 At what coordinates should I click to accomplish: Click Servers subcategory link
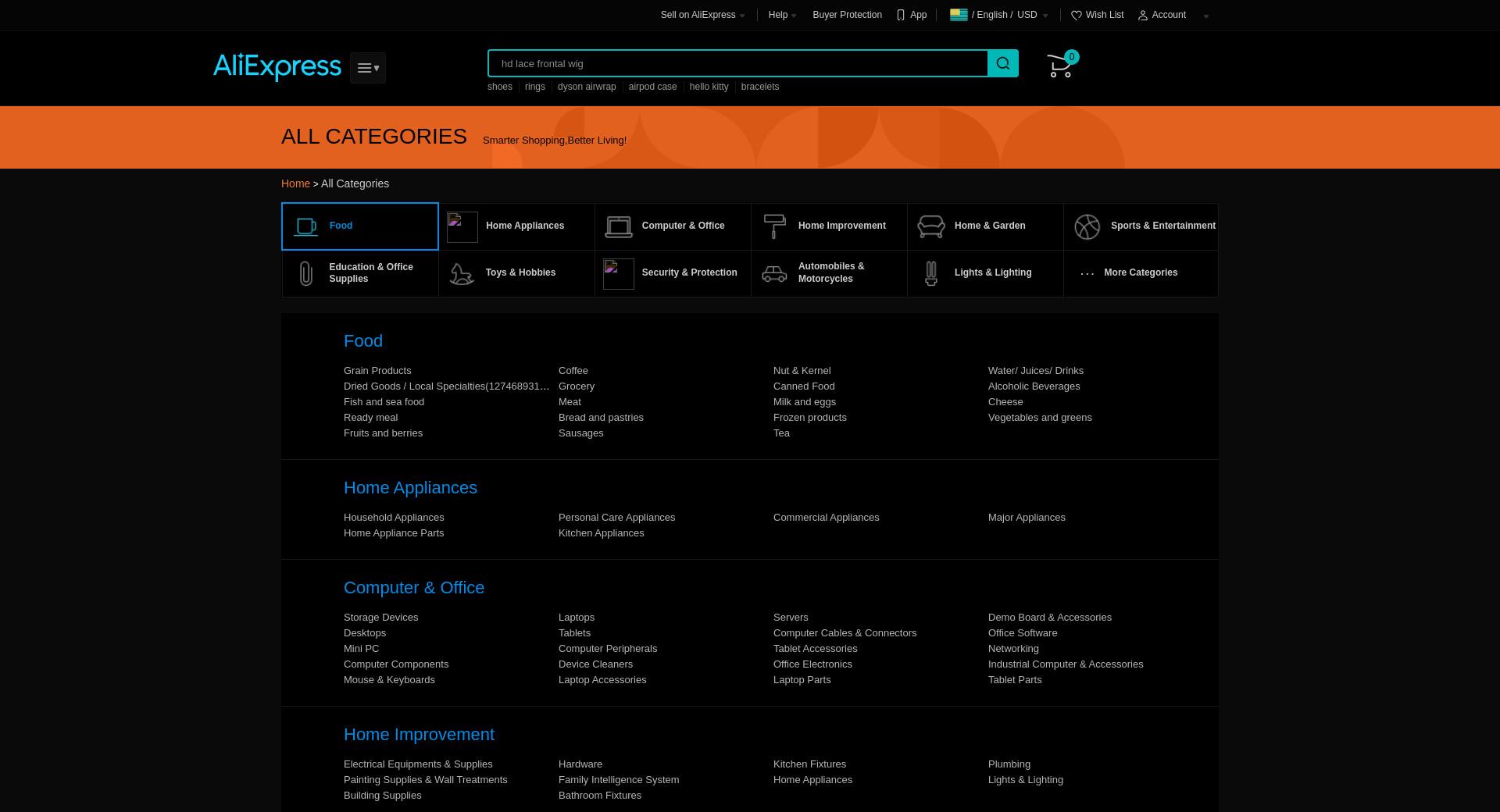pyautogui.click(x=791, y=618)
